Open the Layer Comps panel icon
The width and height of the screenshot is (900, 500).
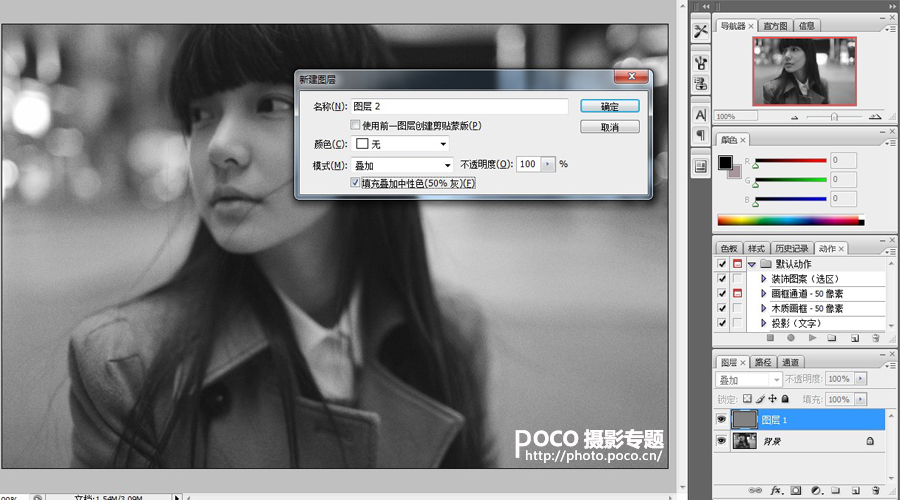click(700, 166)
